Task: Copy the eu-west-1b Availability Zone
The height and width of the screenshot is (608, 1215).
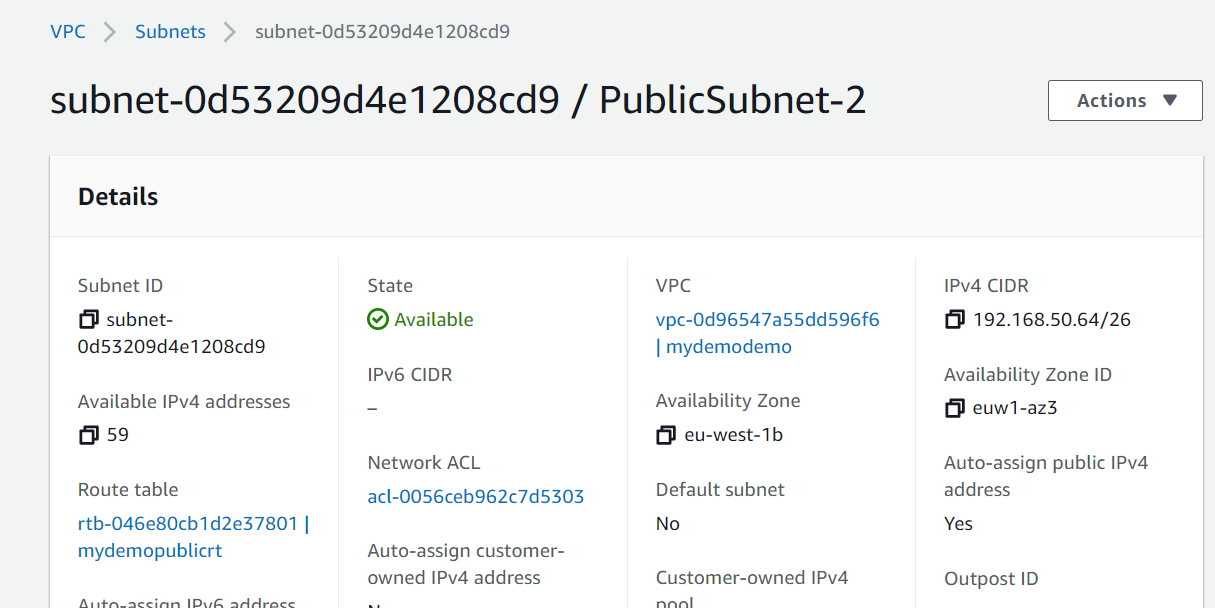Action: 666,435
